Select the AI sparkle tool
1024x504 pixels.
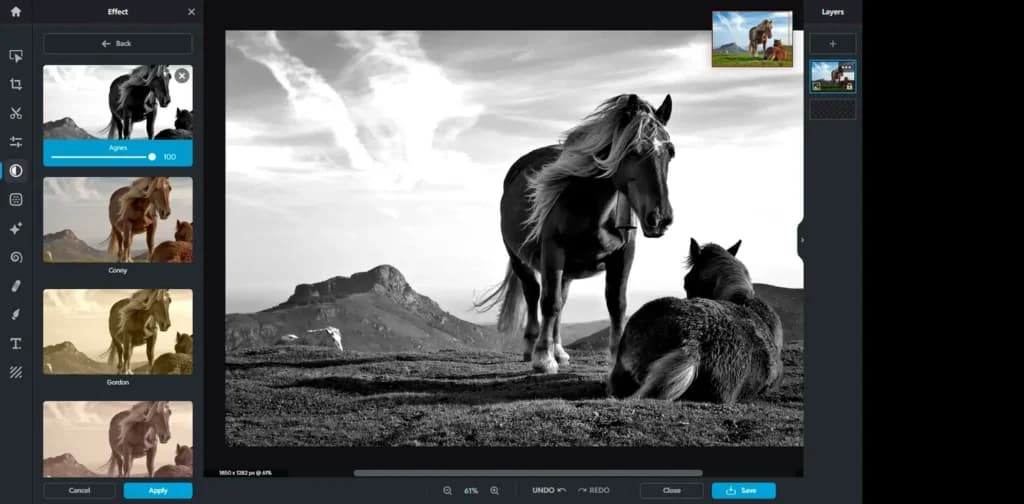pyautogui.click(x=16, y=228)
